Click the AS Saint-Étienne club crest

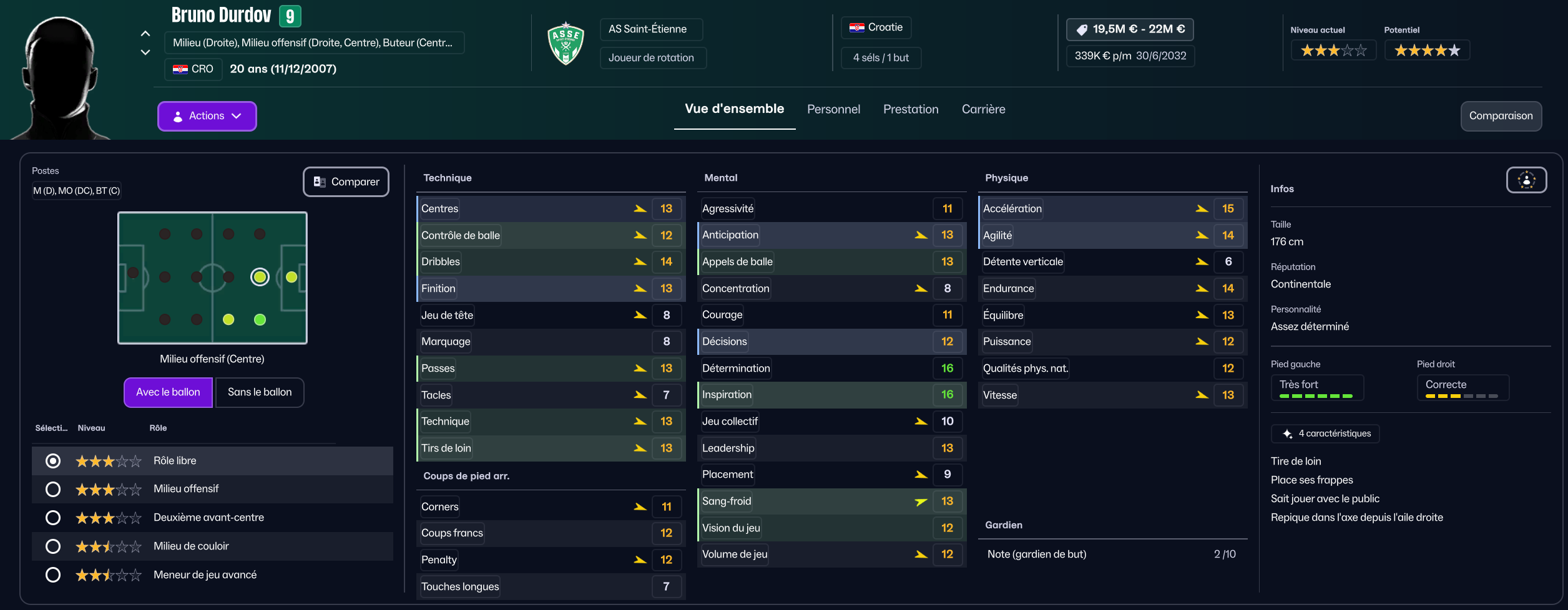(566, 44)
